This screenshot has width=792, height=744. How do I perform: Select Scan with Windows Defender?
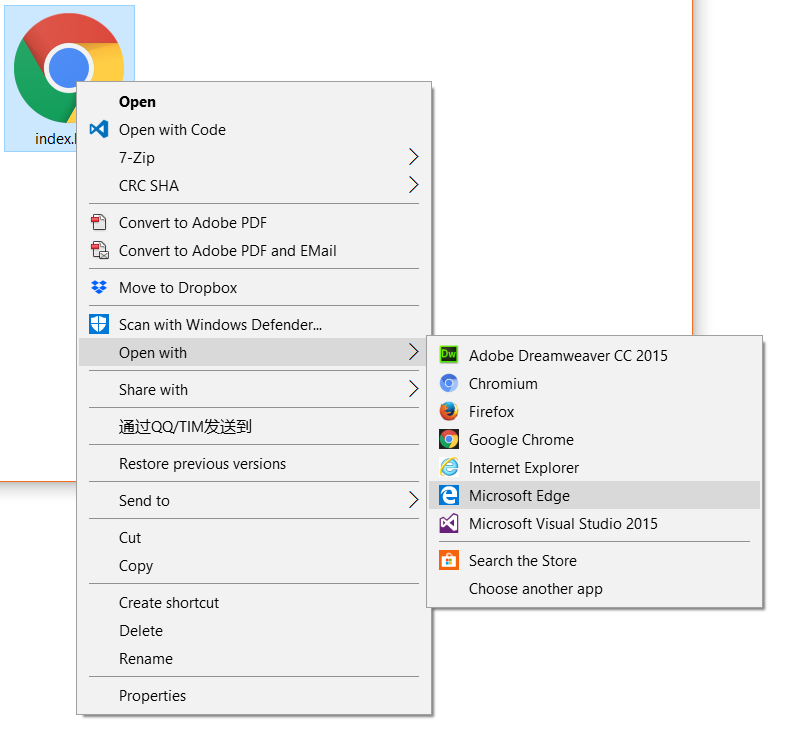click(x=254, y=324)
